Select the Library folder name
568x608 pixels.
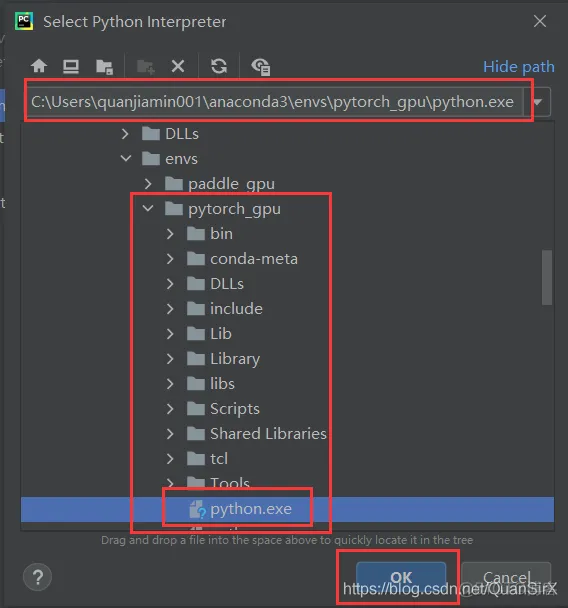click(x=235, y=359)
